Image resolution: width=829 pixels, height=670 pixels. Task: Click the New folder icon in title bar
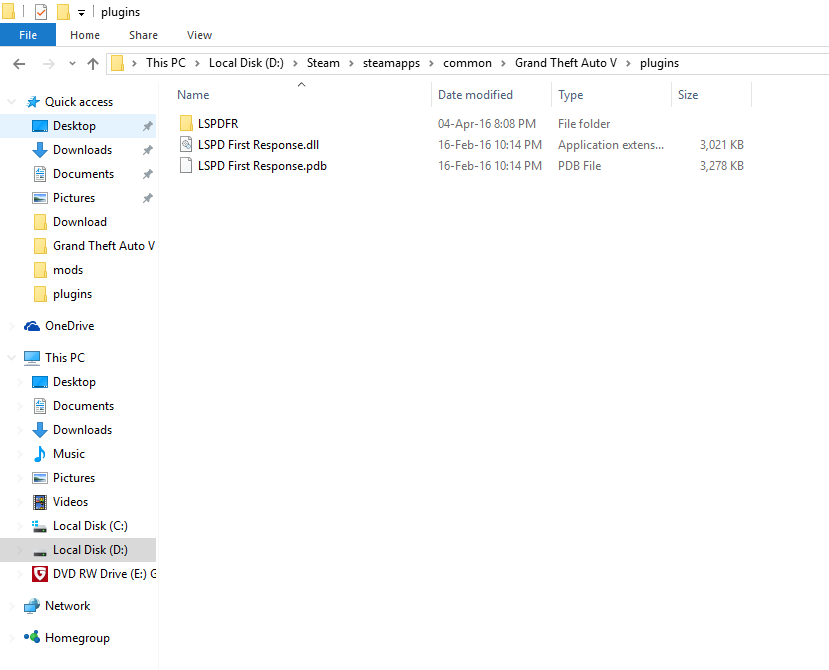pos(63,12)
